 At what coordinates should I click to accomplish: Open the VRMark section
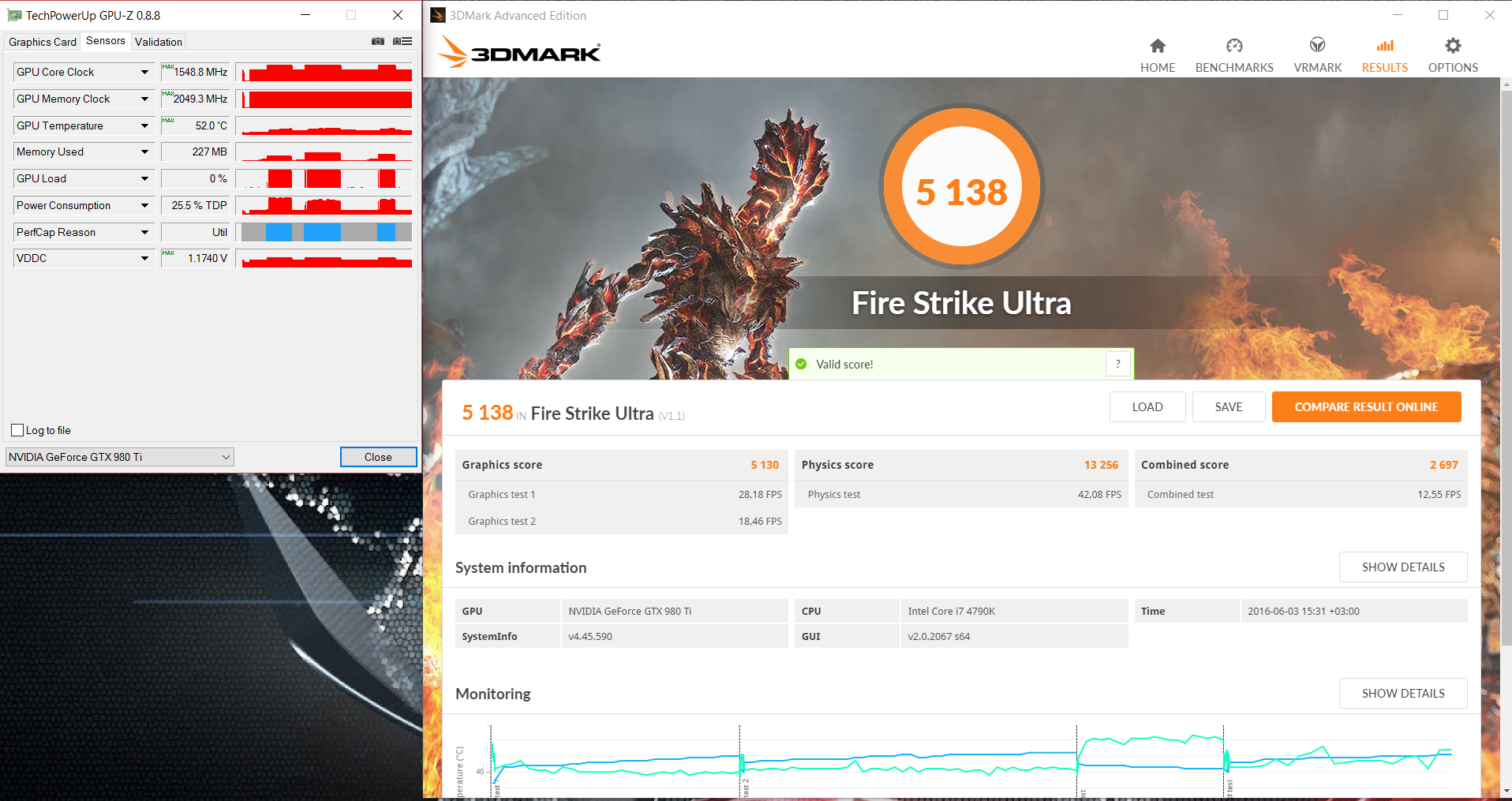[x=1318, y=55]
